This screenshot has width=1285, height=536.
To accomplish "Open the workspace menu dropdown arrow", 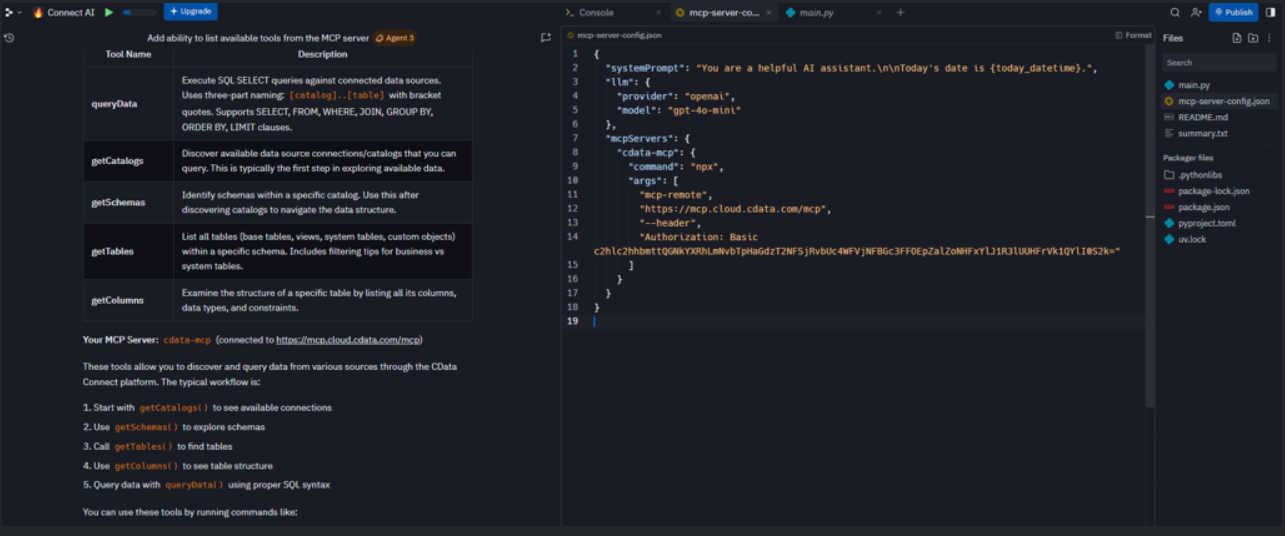I will pos(19,12).
